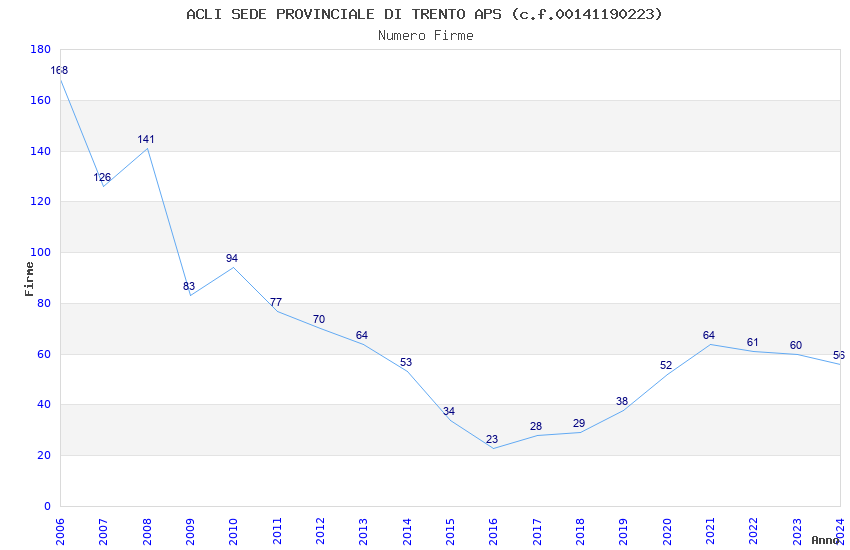Click y-axis tick label 120
The height and width of the screenshot is (550, 850).
[x=41, y=202]
